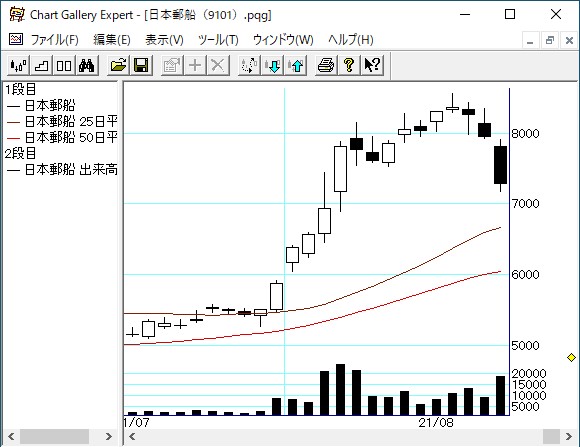Click the yellow question mark help icon

349,65
